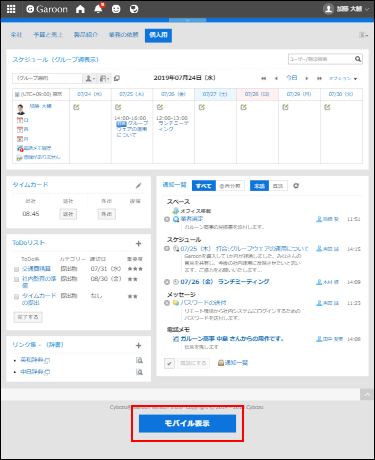Jump forward one week with double-right arrow
This screenshot has width=375, height=460.
319,78
